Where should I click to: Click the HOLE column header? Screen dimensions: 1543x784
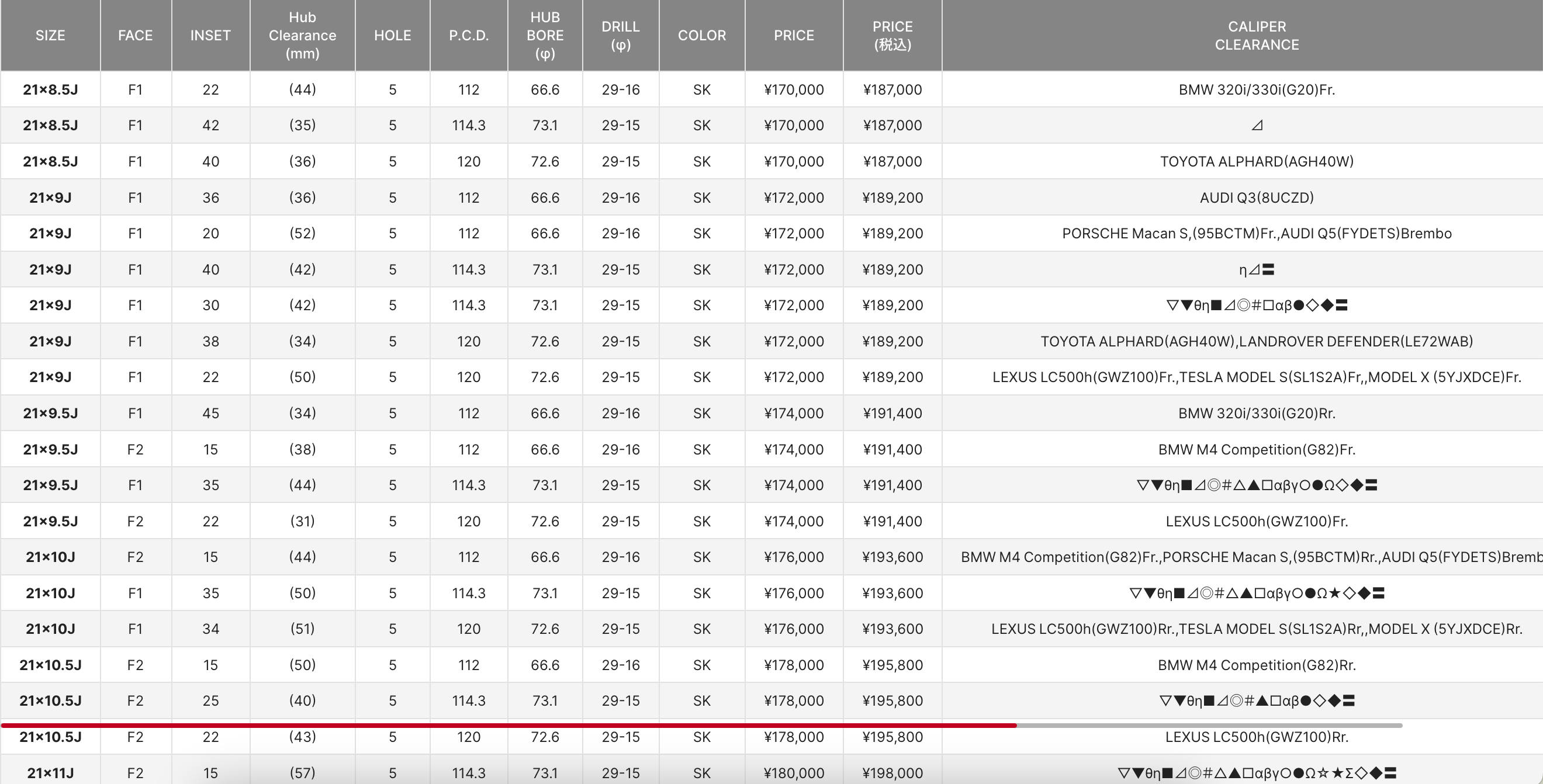[392, 35]
